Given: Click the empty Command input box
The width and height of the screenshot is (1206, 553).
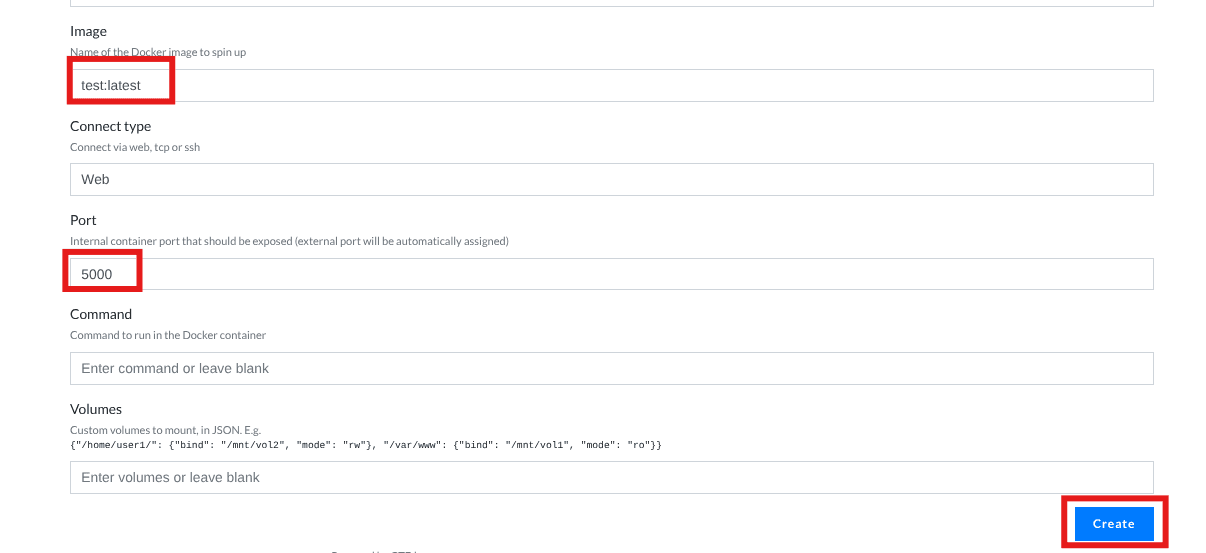Looking at the screenshot, I should [611, 368].
